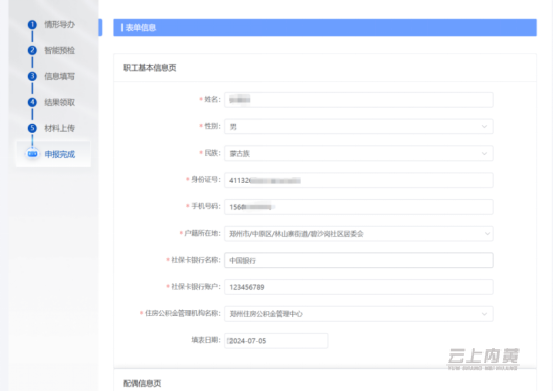554x392 pixels.
Task: Click step 4 circle icon 结果领取
Action: click(32, 103)
